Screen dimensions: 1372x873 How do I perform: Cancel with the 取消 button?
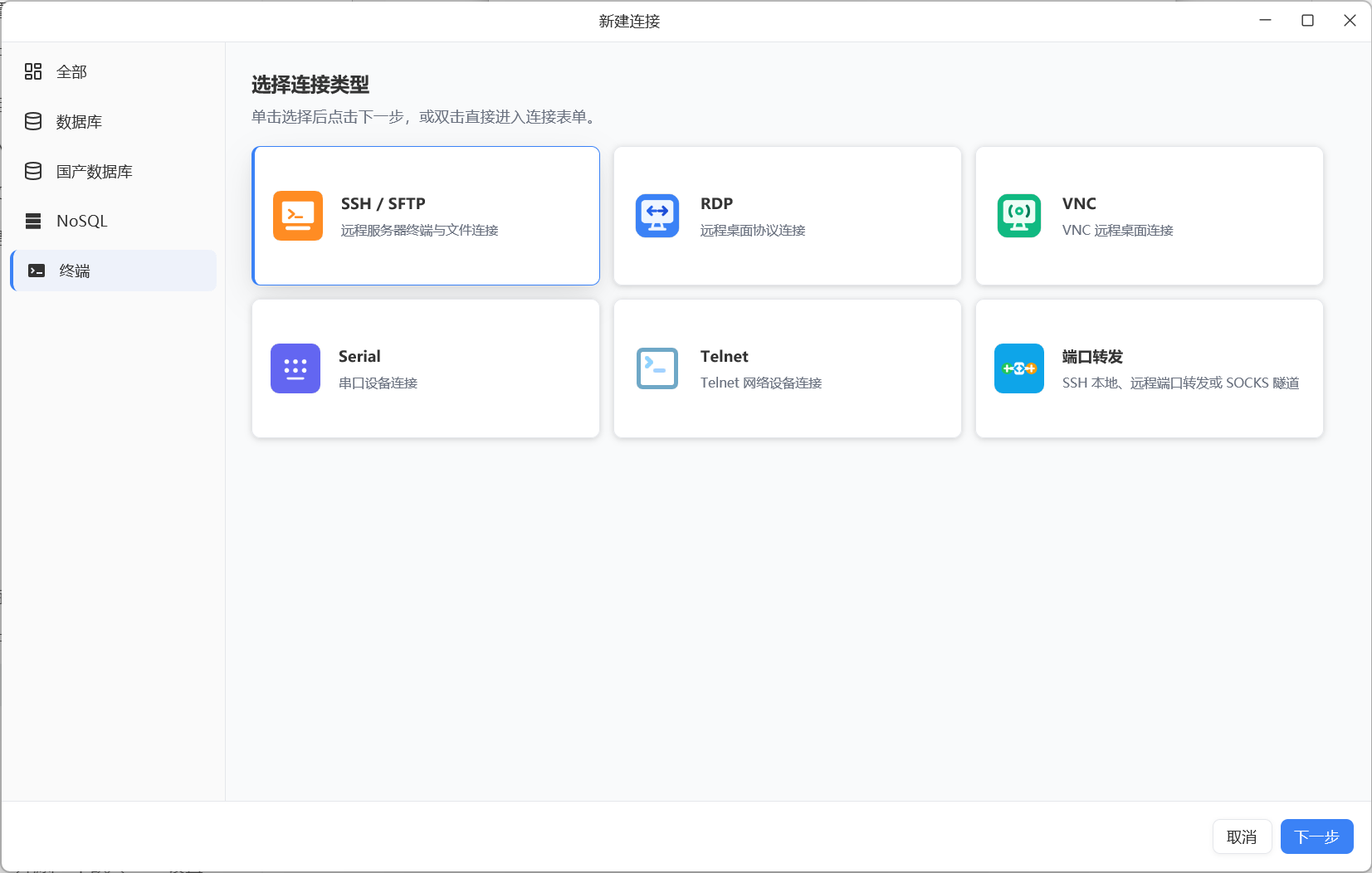click(1243, 836)
